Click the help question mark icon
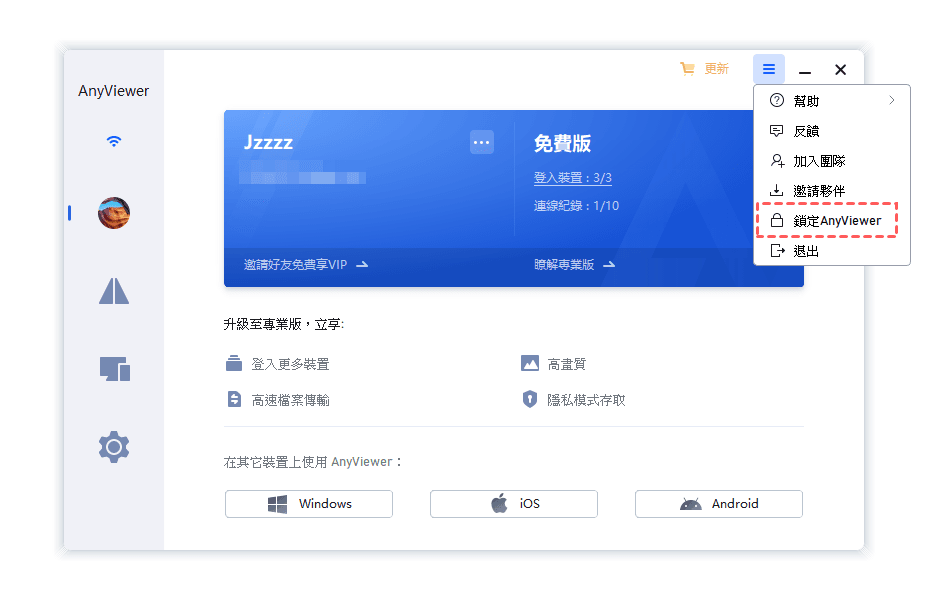 click(777, 100)
